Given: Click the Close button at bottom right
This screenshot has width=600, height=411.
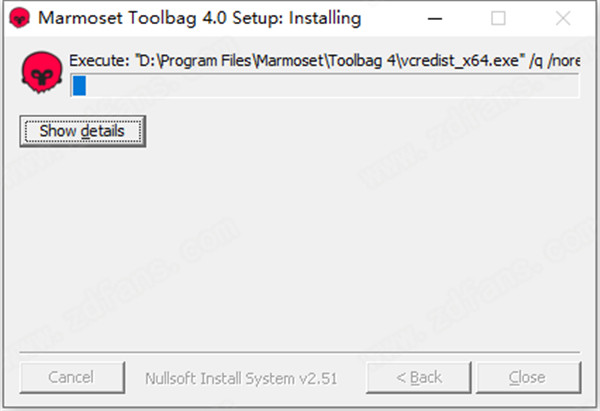Looking at the screenshot, I should click(526, 377).
